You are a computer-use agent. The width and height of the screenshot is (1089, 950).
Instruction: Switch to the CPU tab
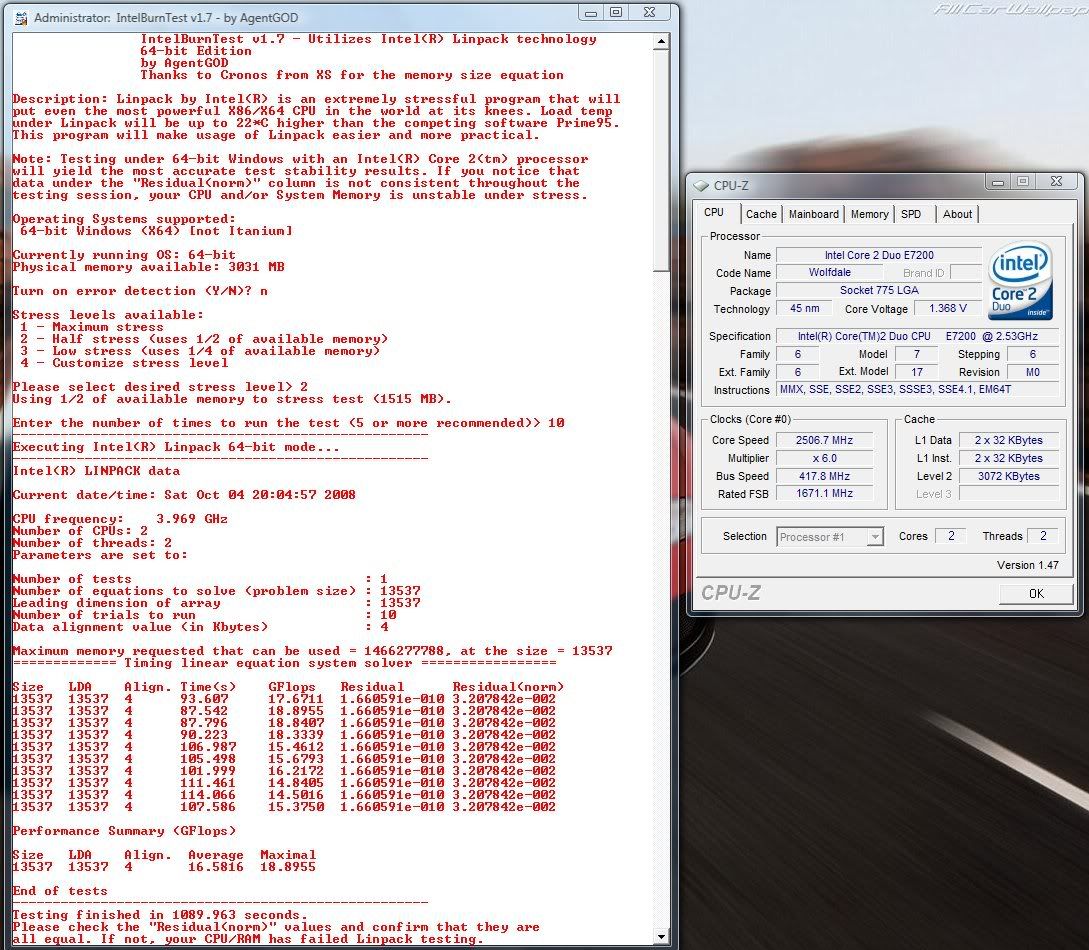(714, 212)
